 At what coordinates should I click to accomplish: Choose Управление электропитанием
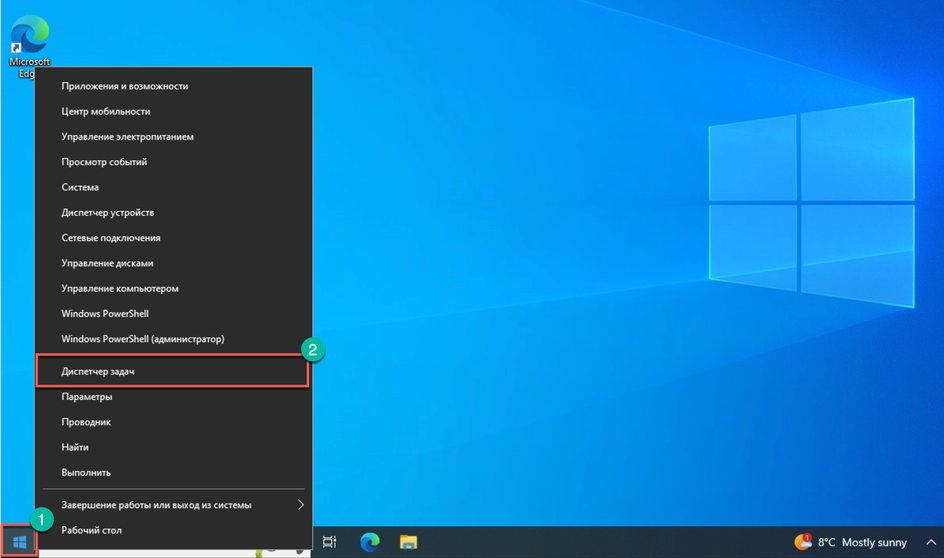point(173,137)
